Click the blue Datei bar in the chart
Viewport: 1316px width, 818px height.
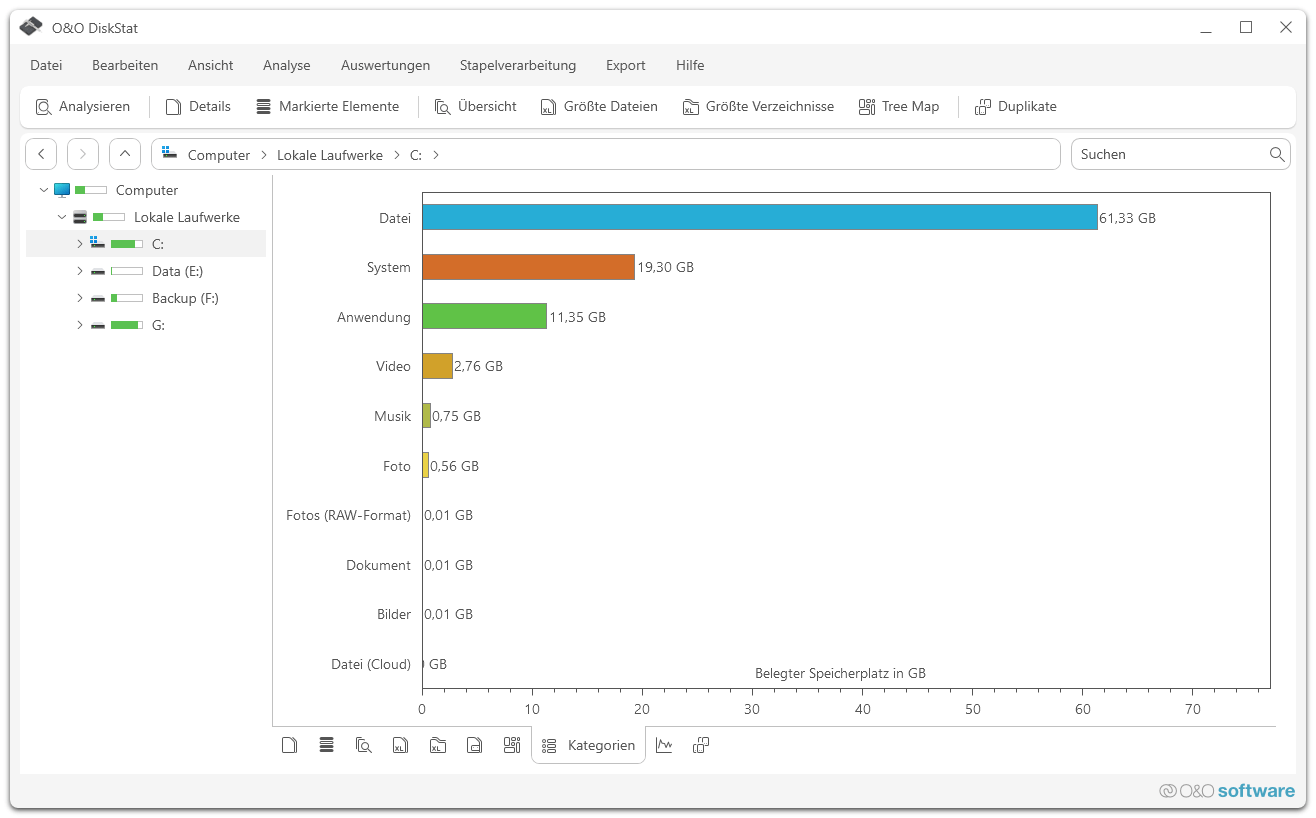click(760, 217)
